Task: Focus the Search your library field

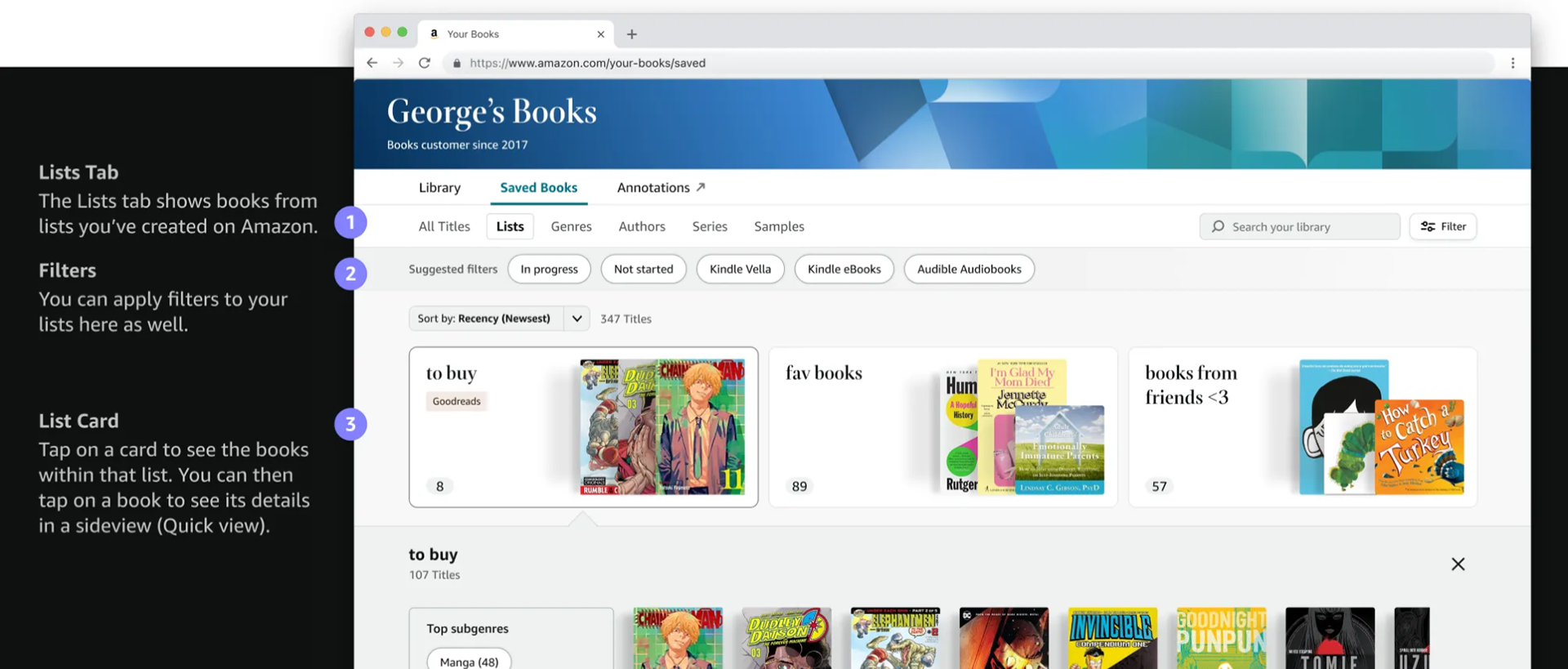Action: 1299,226
